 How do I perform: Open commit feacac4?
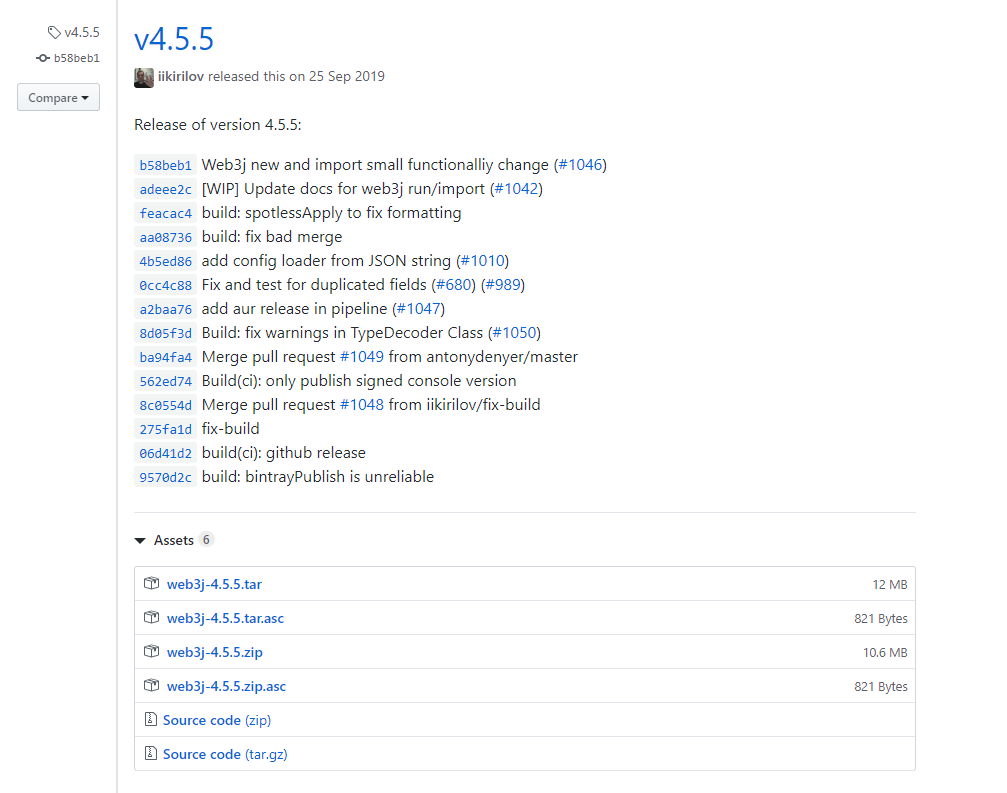click(165, 213)
